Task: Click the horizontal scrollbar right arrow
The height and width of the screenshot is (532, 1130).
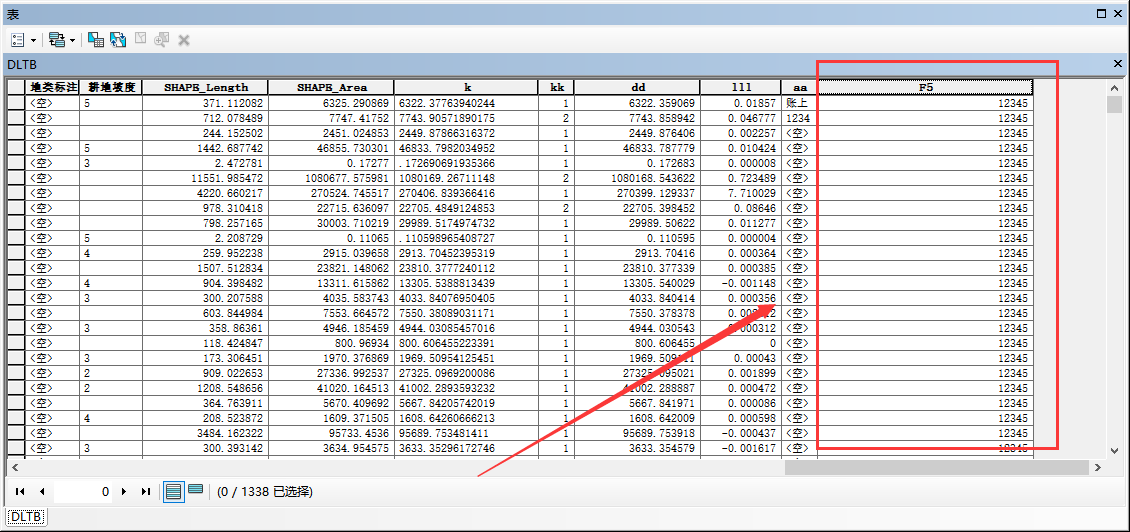Action: 1098,468
